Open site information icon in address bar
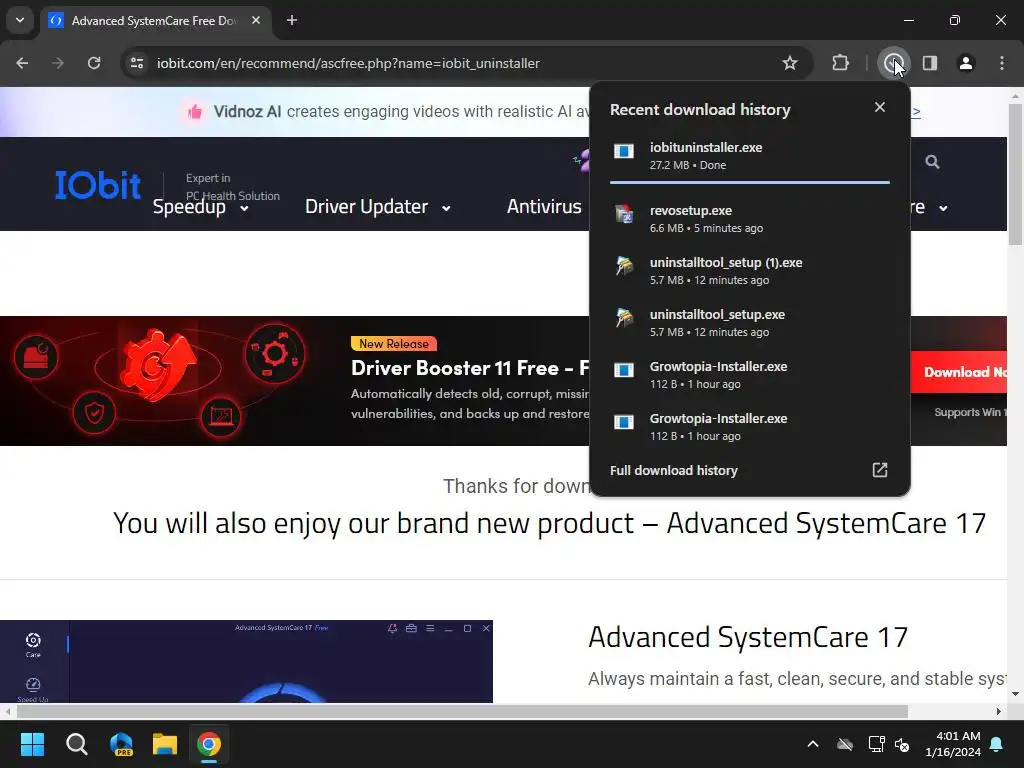The height and width of the screenshot is (768, 1024). 137,63
